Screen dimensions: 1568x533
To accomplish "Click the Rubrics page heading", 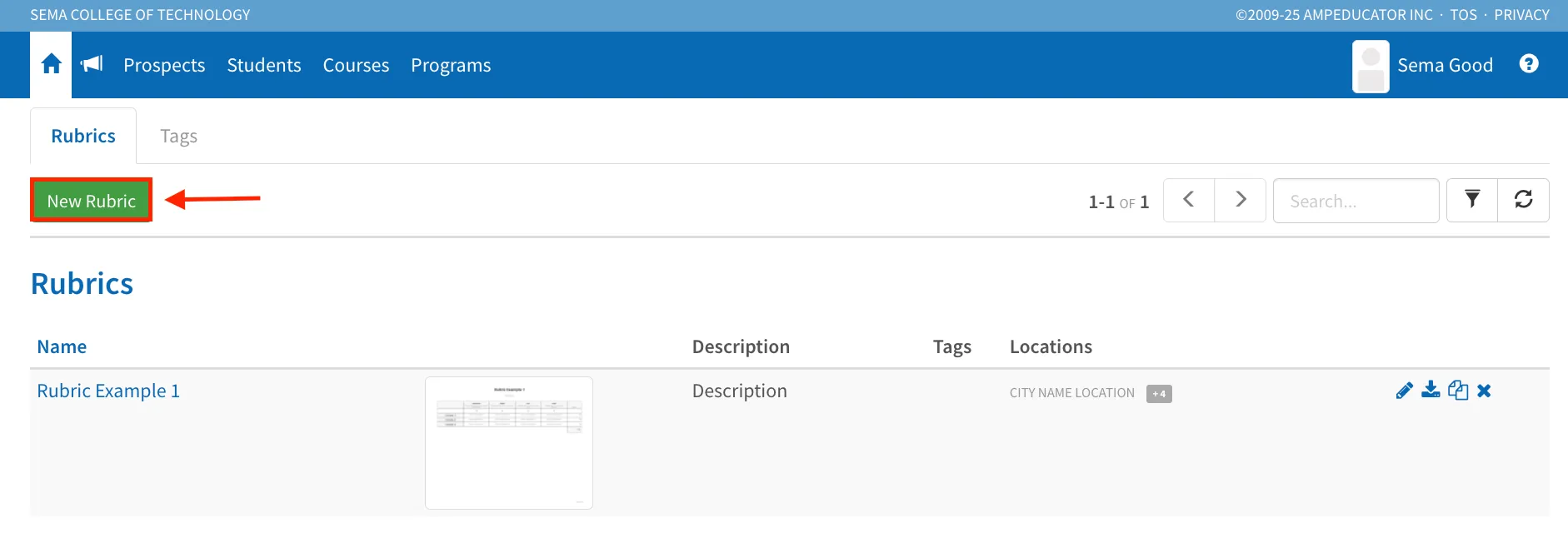I will pyautogui.click(x=82, y=284).
